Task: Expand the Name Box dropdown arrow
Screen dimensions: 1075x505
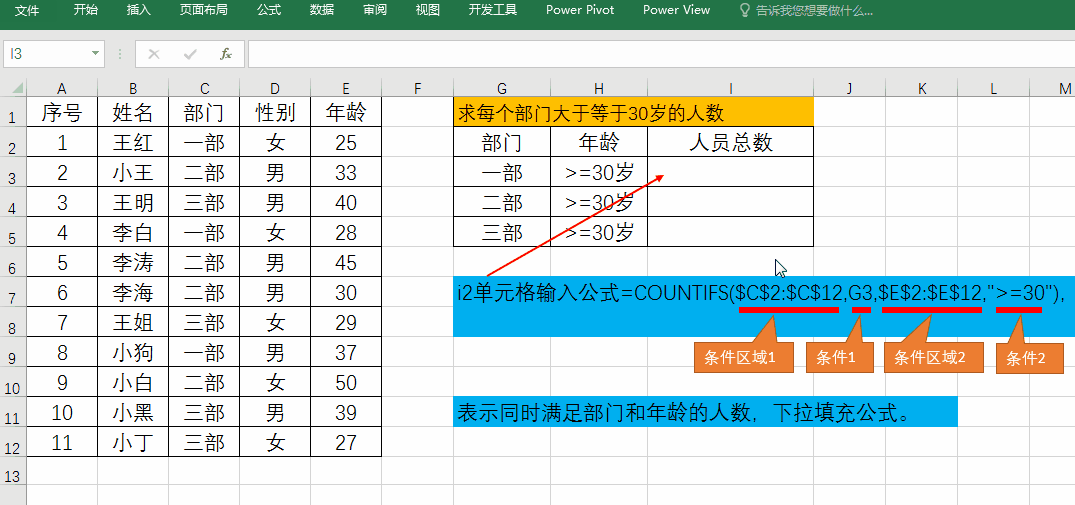Action: (95, 54)
